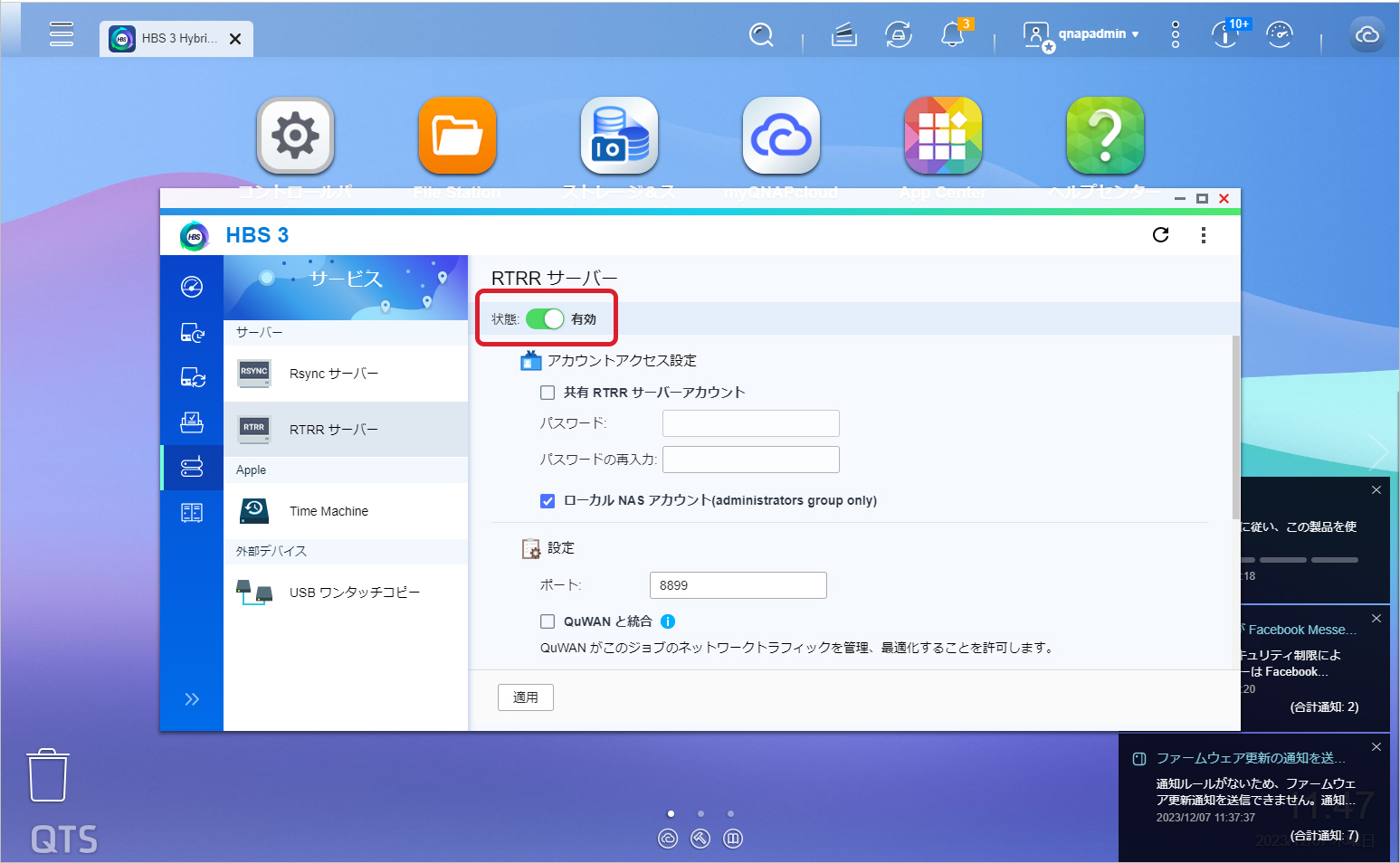Click the third bottom dock circular icon

pos(733,839)
